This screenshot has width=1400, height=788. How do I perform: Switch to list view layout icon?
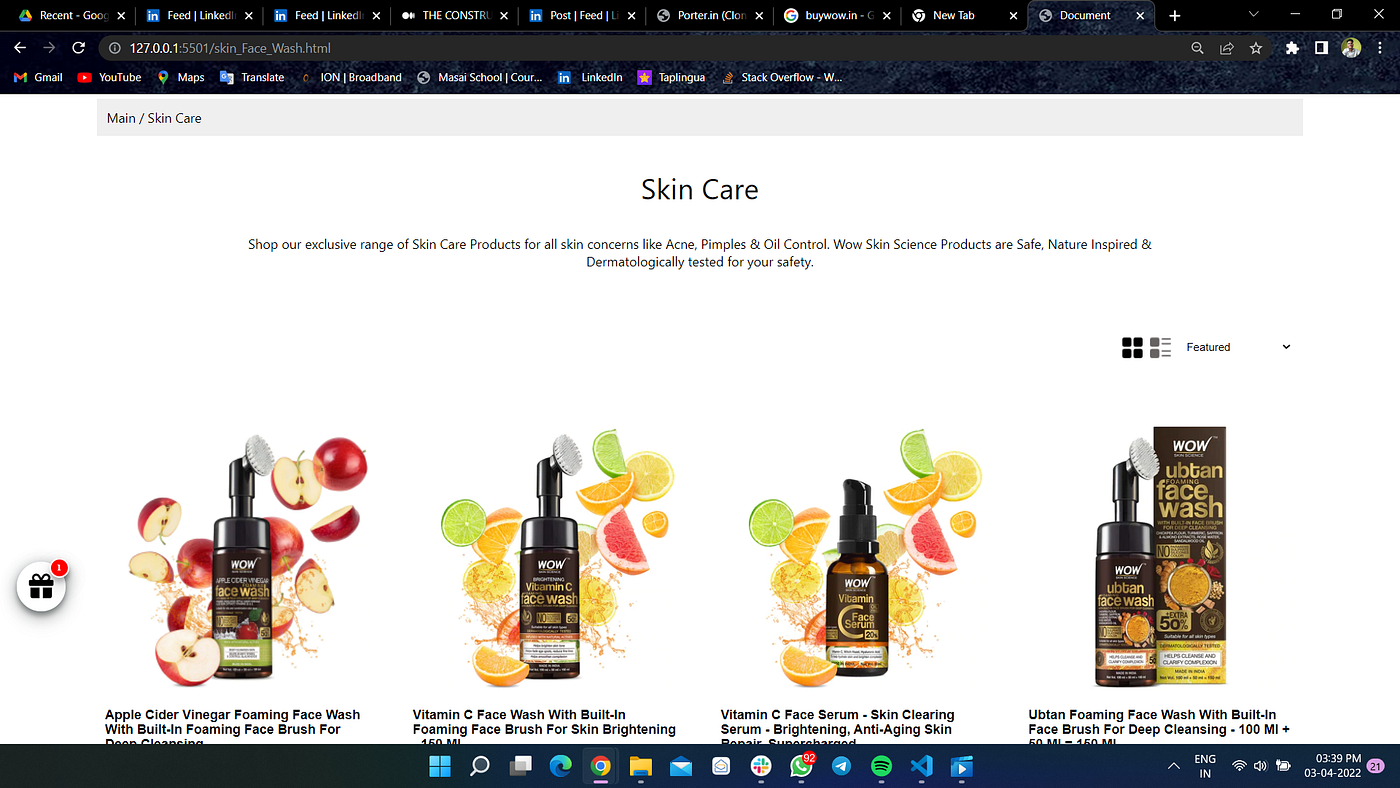click(1160, 347)
